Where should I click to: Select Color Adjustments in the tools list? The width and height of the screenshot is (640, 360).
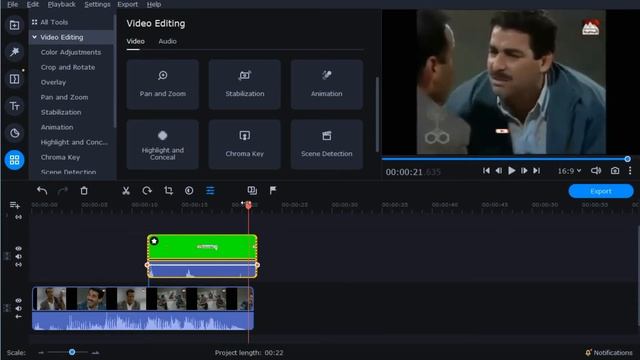71,52
